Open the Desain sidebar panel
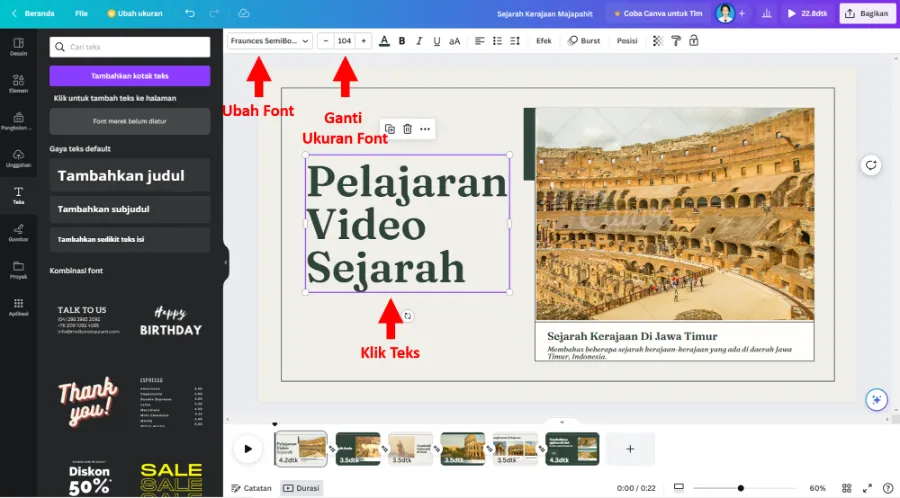The width and height of the screenshot is (900, 498). pos(18,46)
